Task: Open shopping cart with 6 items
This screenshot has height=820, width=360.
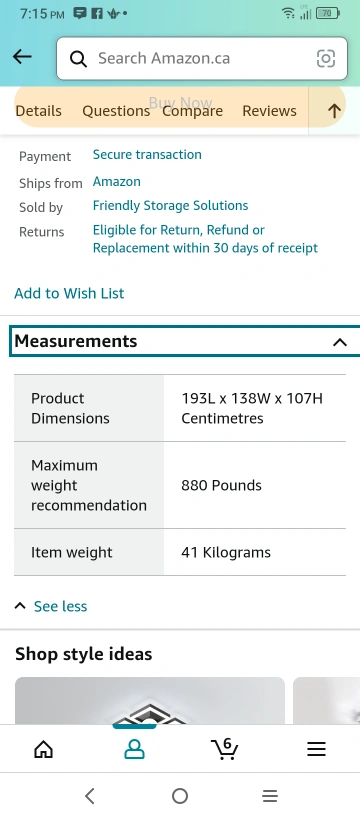Action: tap(224, 748)
